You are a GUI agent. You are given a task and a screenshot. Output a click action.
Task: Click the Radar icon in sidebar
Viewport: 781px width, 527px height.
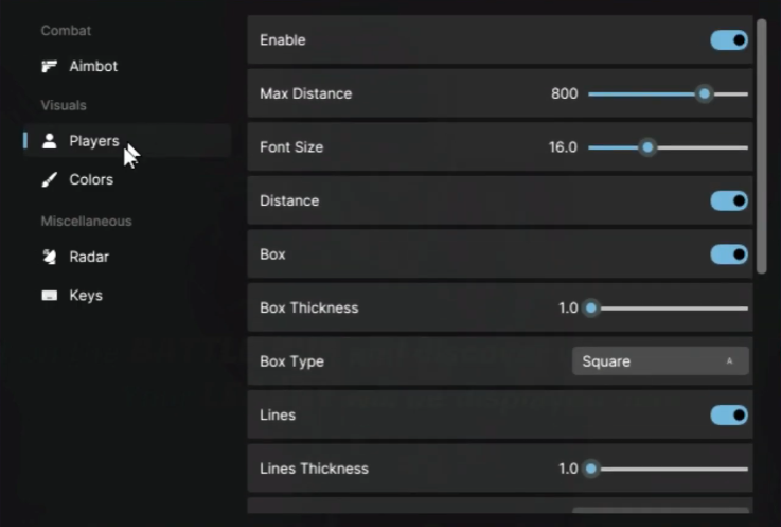49,257
